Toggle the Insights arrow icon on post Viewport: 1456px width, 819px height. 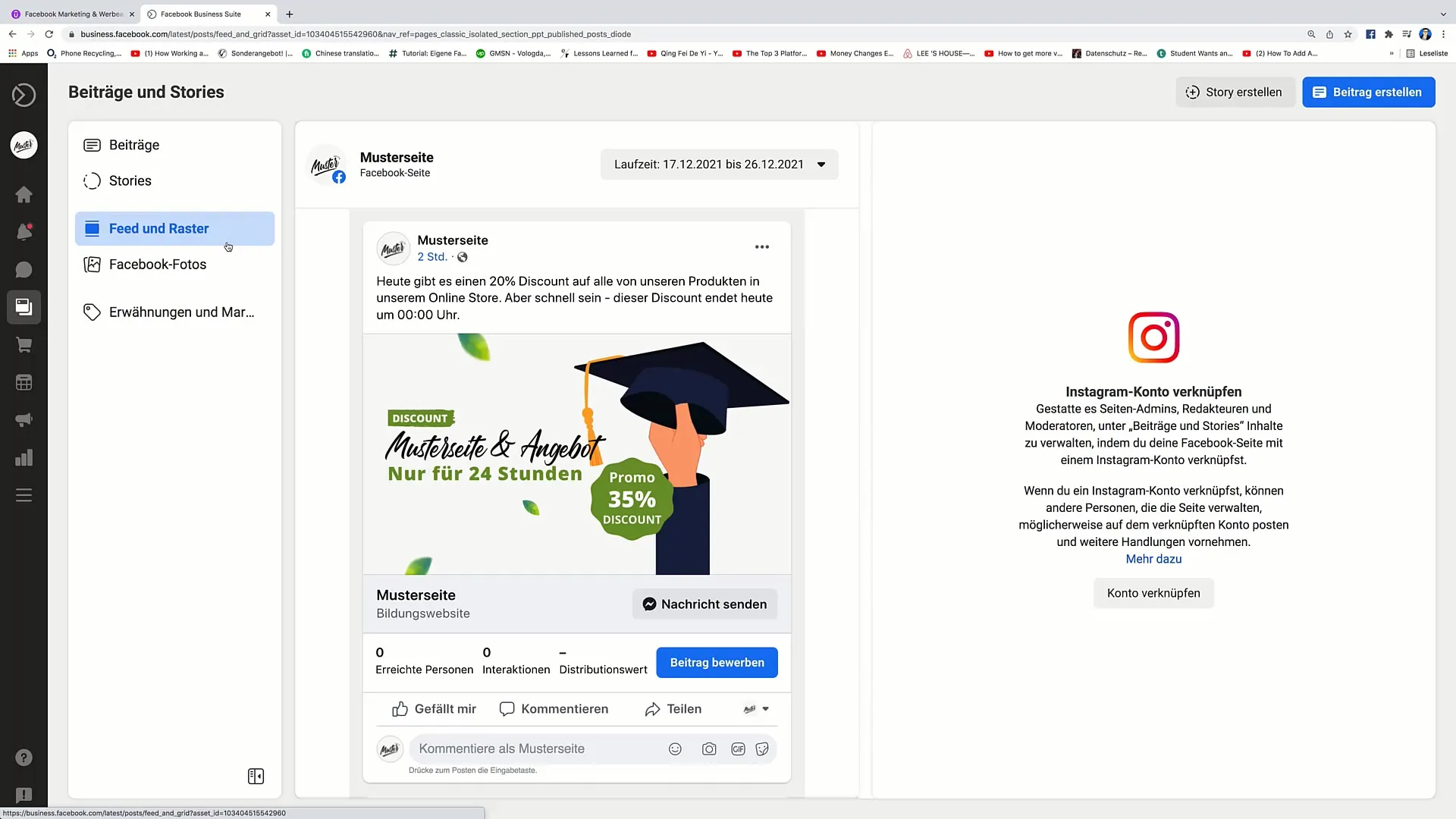(x=765, y=709)
